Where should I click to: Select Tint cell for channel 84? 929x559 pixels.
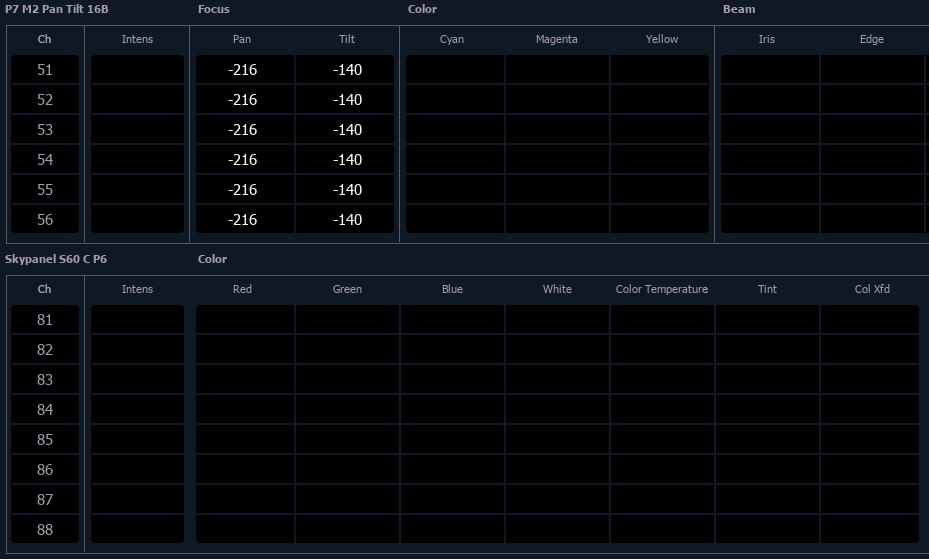coord(767,409)
